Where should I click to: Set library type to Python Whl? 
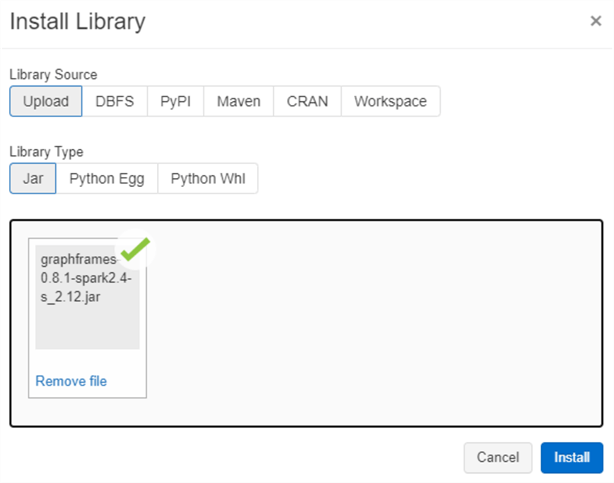(207, 179)
